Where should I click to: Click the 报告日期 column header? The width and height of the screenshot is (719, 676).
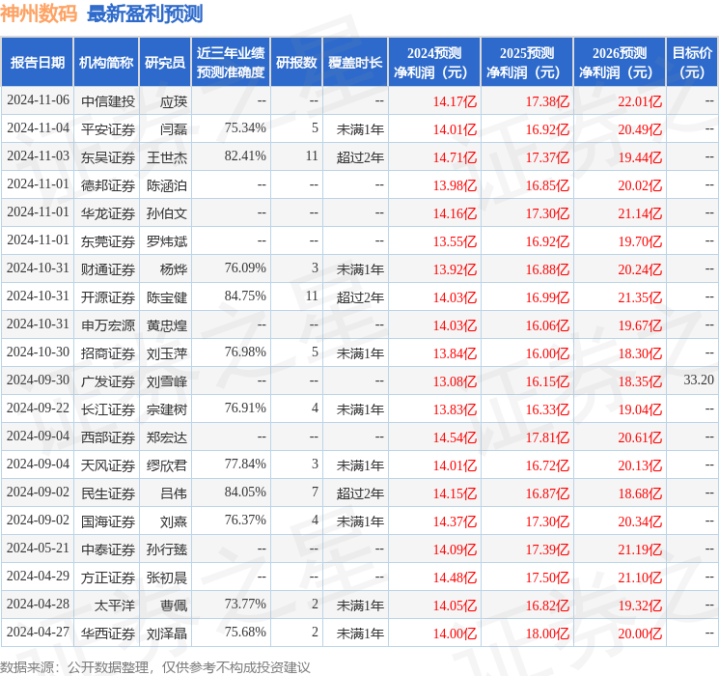pos(37,62)
